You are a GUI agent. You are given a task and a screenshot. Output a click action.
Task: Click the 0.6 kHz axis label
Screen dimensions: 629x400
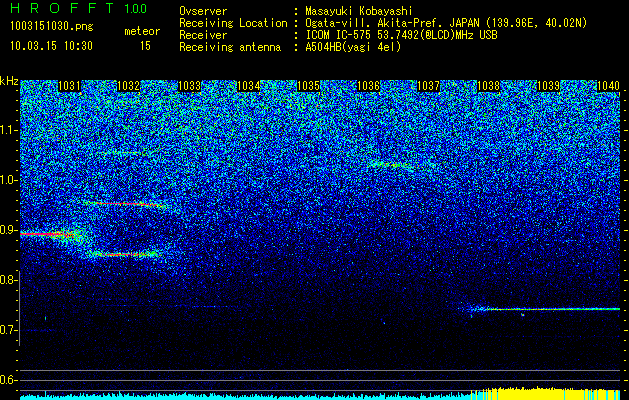click(9, 380)
